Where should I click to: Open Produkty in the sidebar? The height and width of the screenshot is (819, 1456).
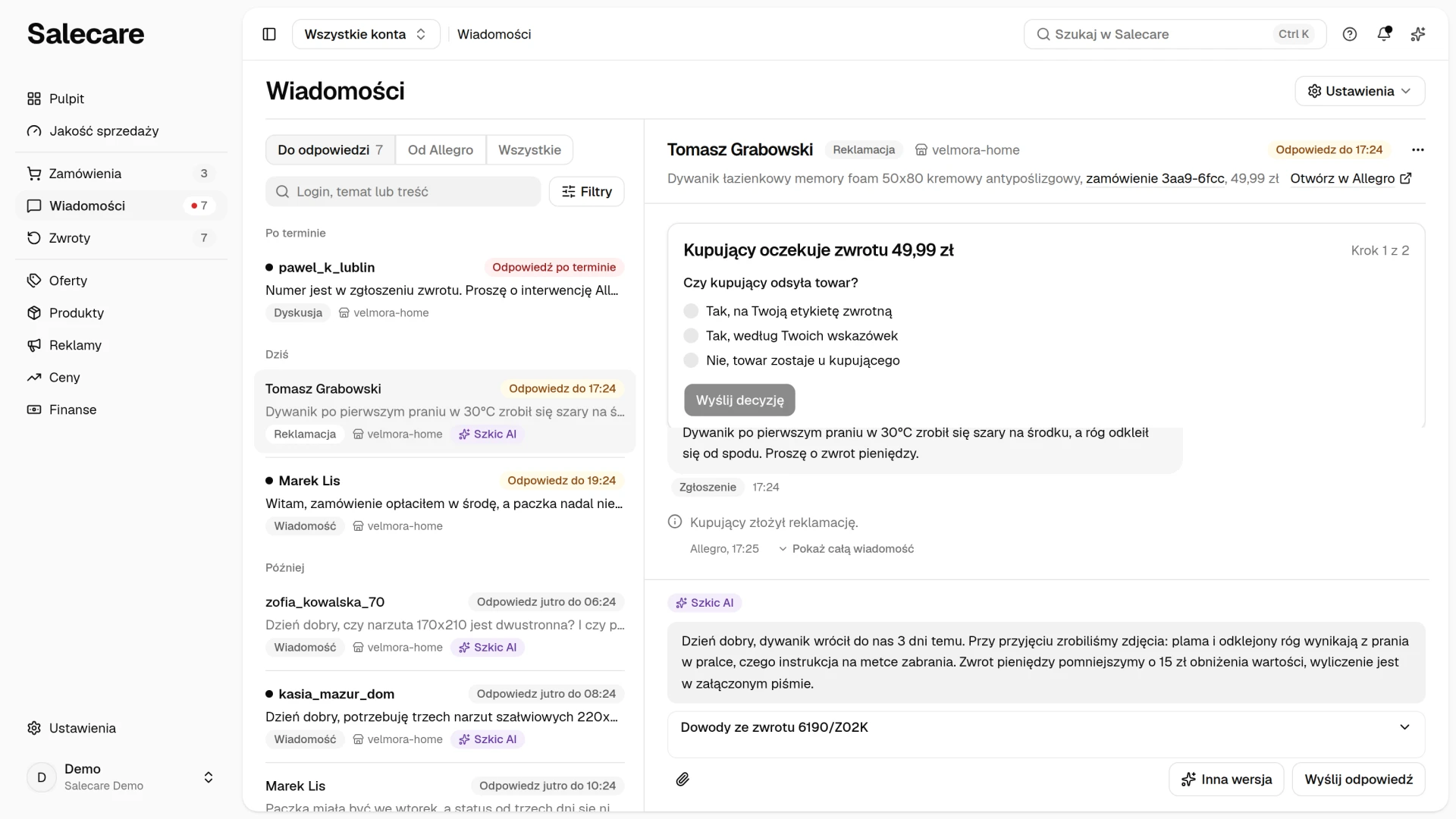point(121,313)
